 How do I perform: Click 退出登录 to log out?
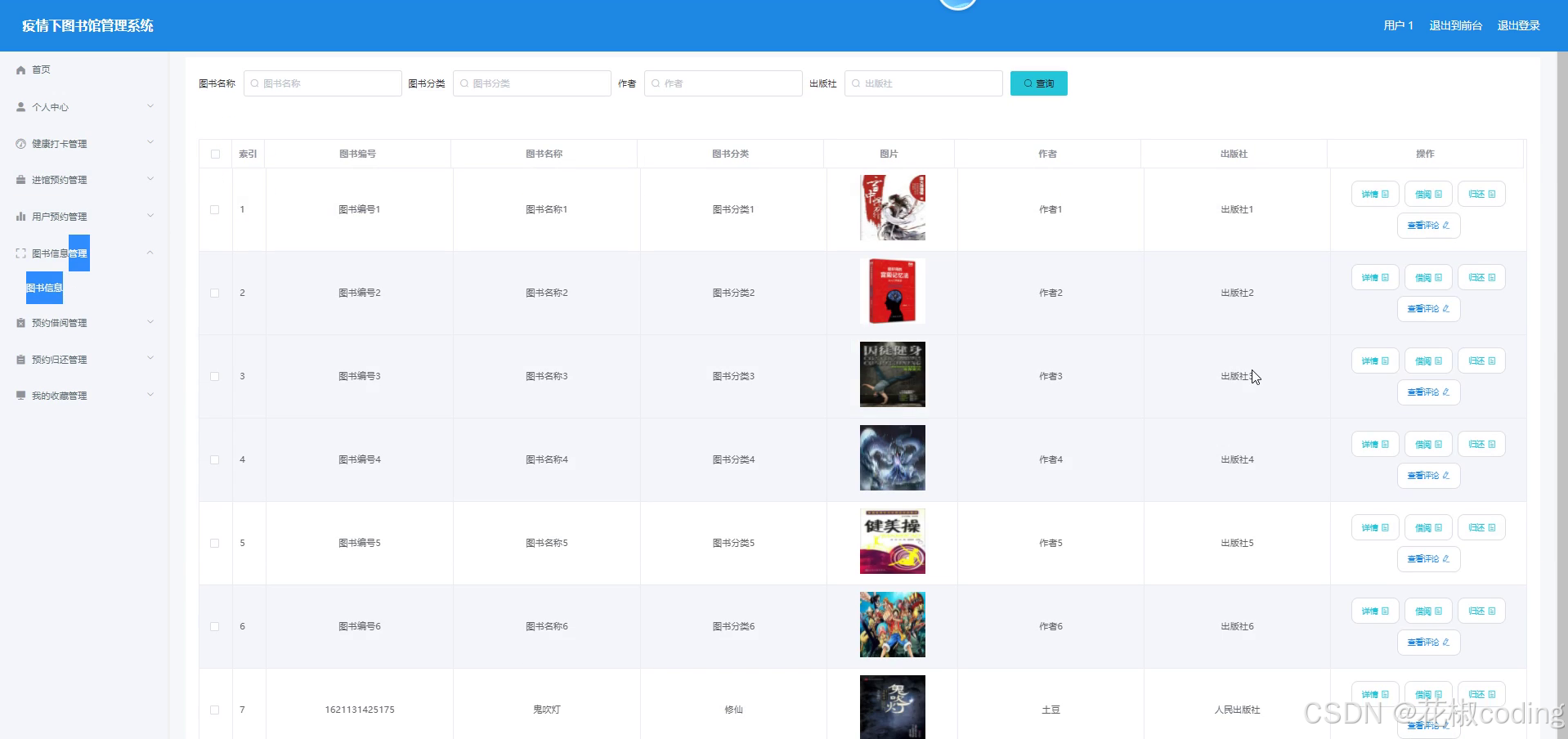pyautogui.click(x=1518, y=25)
